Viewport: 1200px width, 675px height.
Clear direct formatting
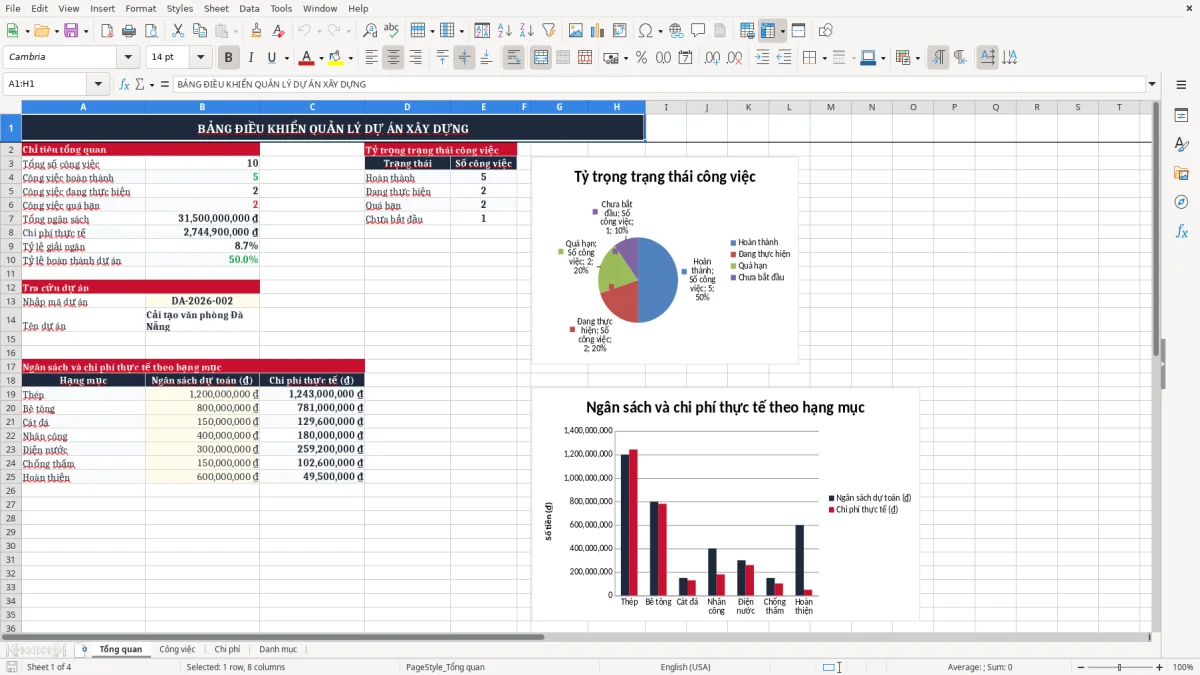[277, 31]
